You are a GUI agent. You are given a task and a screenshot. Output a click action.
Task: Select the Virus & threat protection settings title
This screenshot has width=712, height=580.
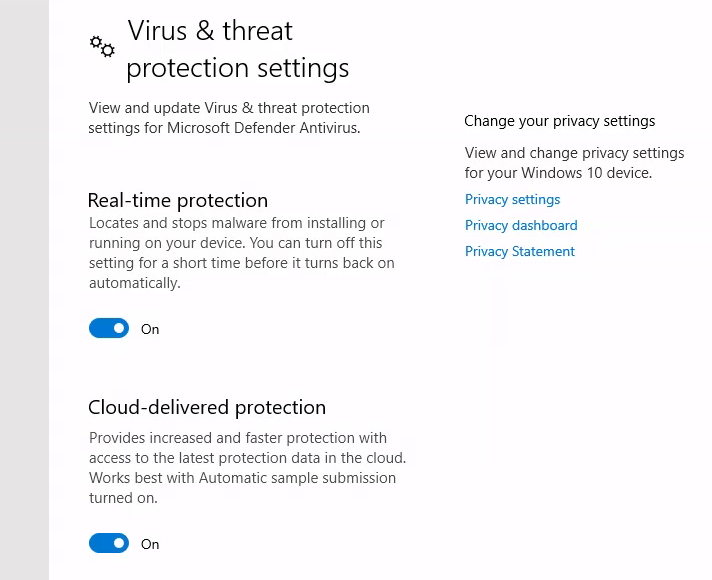237,50
